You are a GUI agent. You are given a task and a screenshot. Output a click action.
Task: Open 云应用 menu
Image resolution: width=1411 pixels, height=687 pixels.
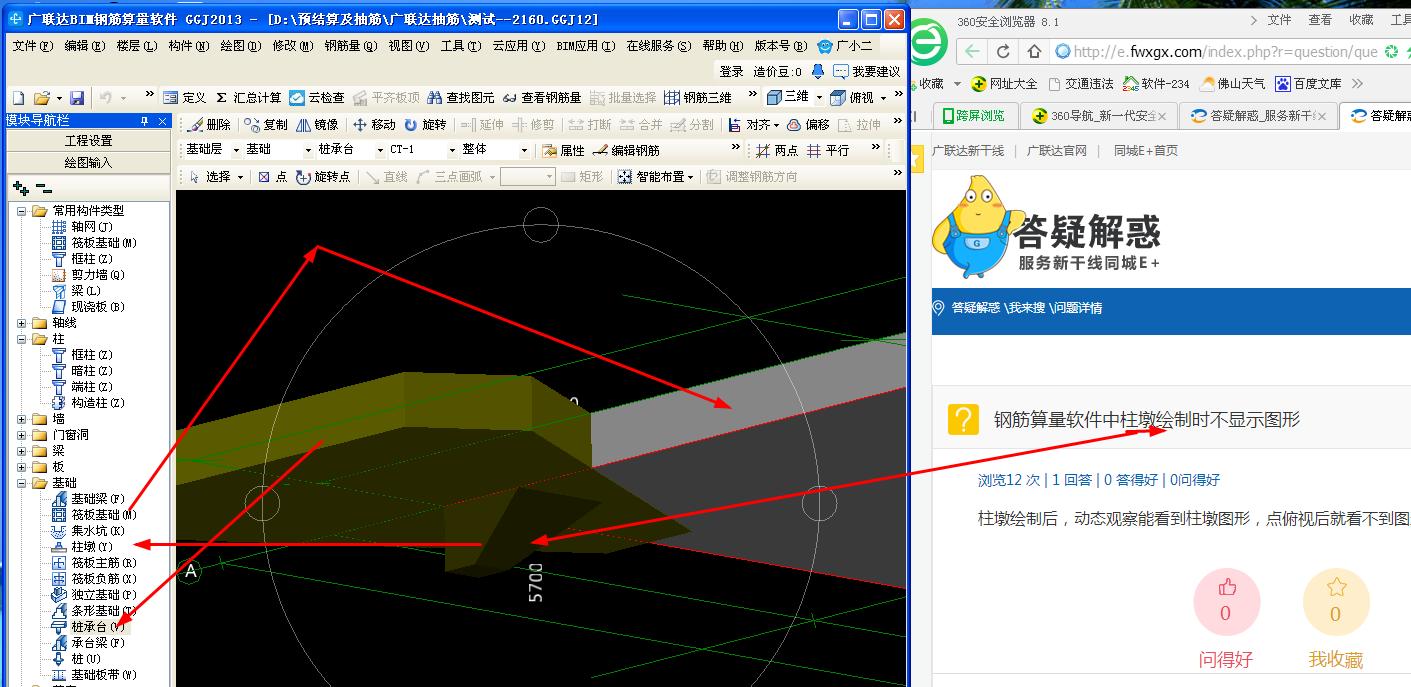tap(519, 46)
